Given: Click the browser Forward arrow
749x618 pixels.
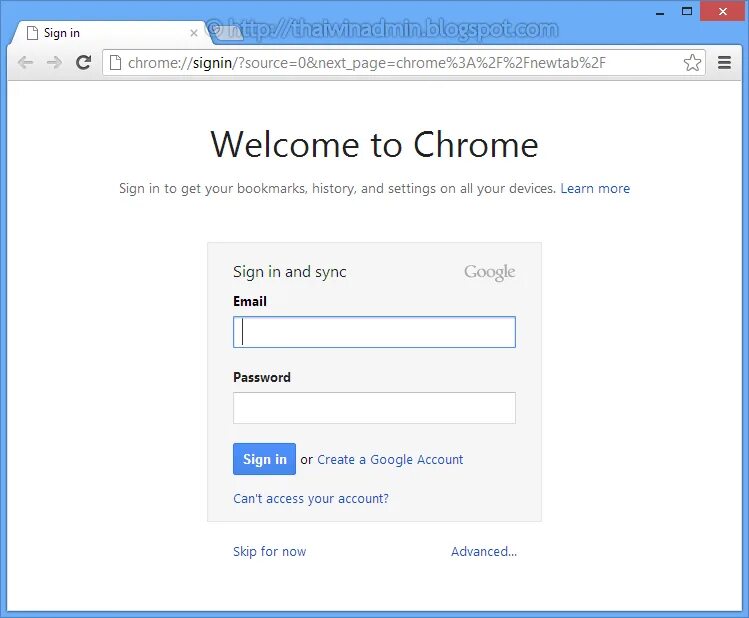Looking at the screenshot, I should pyautogui.click(x=54, y=63).
